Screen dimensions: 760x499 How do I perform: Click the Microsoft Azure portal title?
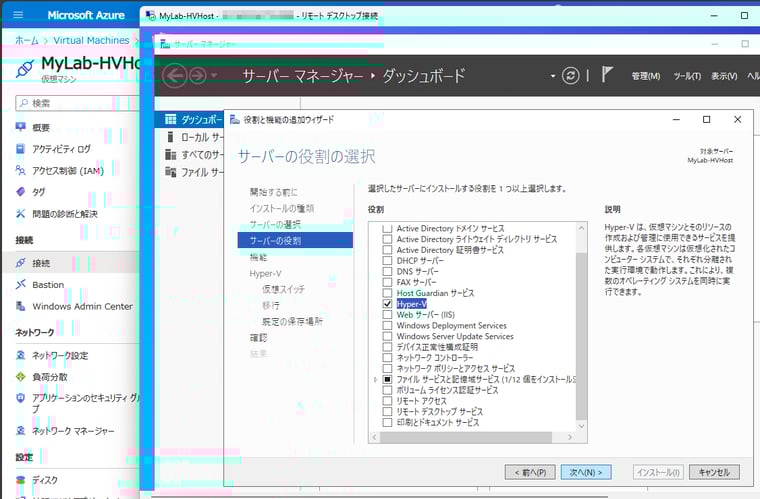point(86,15)
